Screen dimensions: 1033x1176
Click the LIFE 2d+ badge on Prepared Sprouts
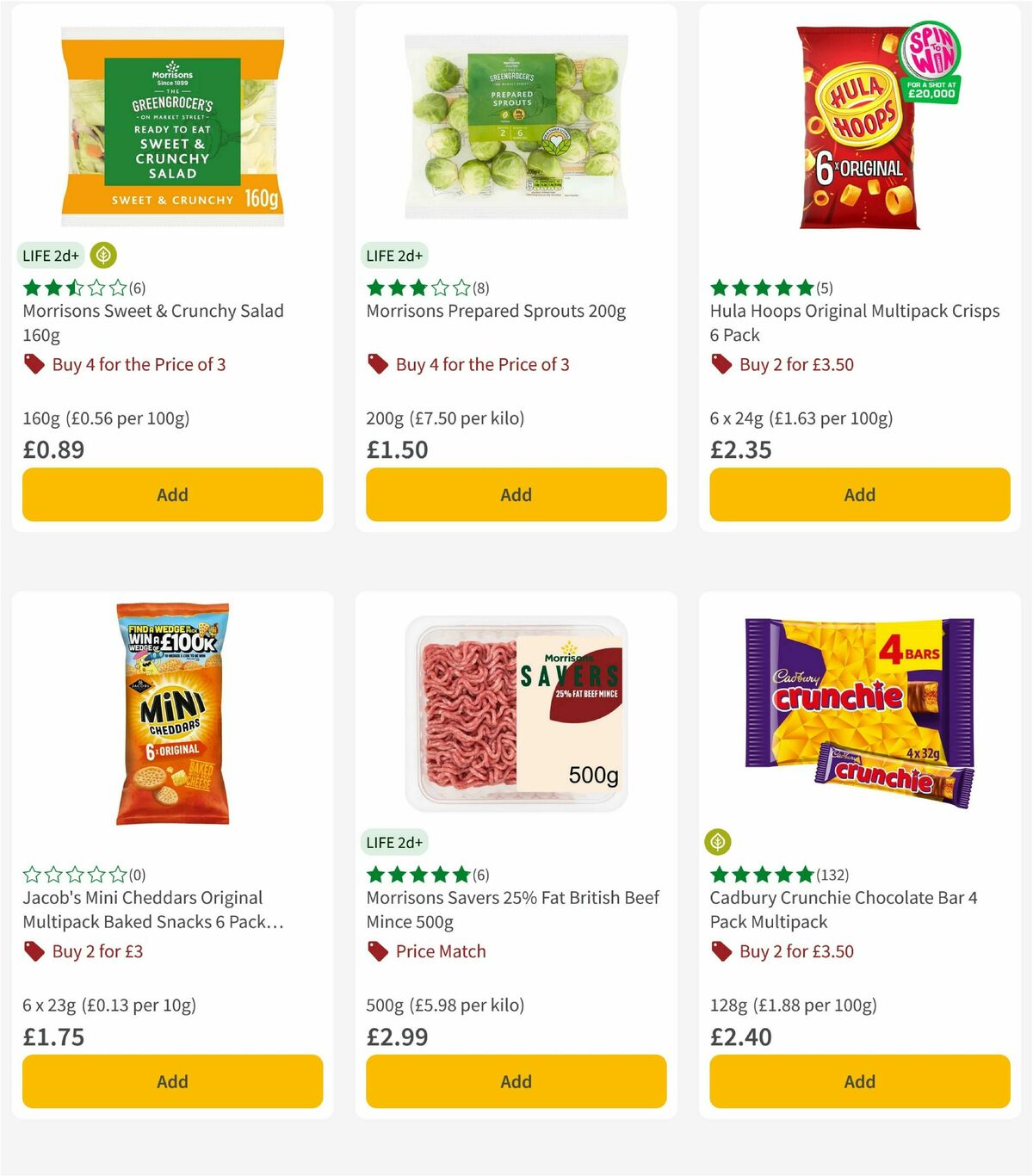point(394,256)
